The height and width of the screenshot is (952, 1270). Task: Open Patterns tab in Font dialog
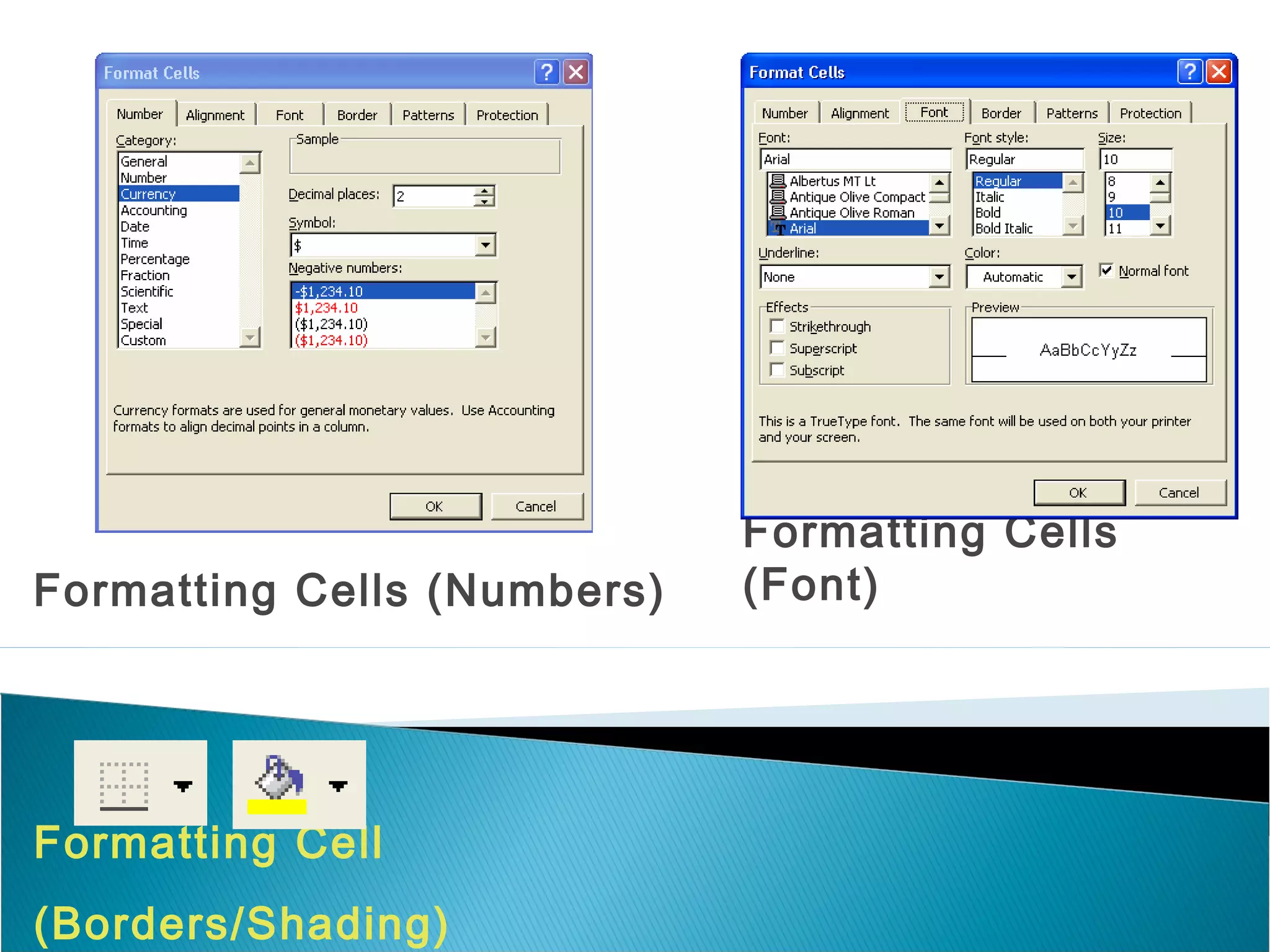(1072, 113)
